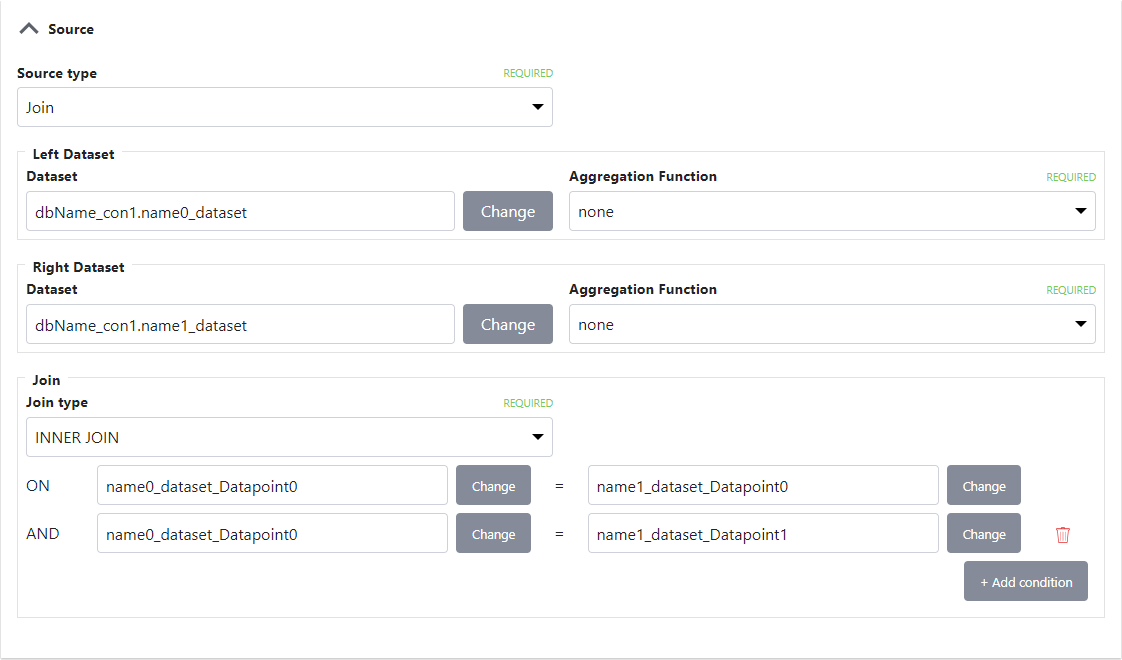Image resolution: width=1122 pixels, height=660 pixels.
Task: Open Left Dataset Aggregation Function dropdown
Action: [x=832, y=211]
